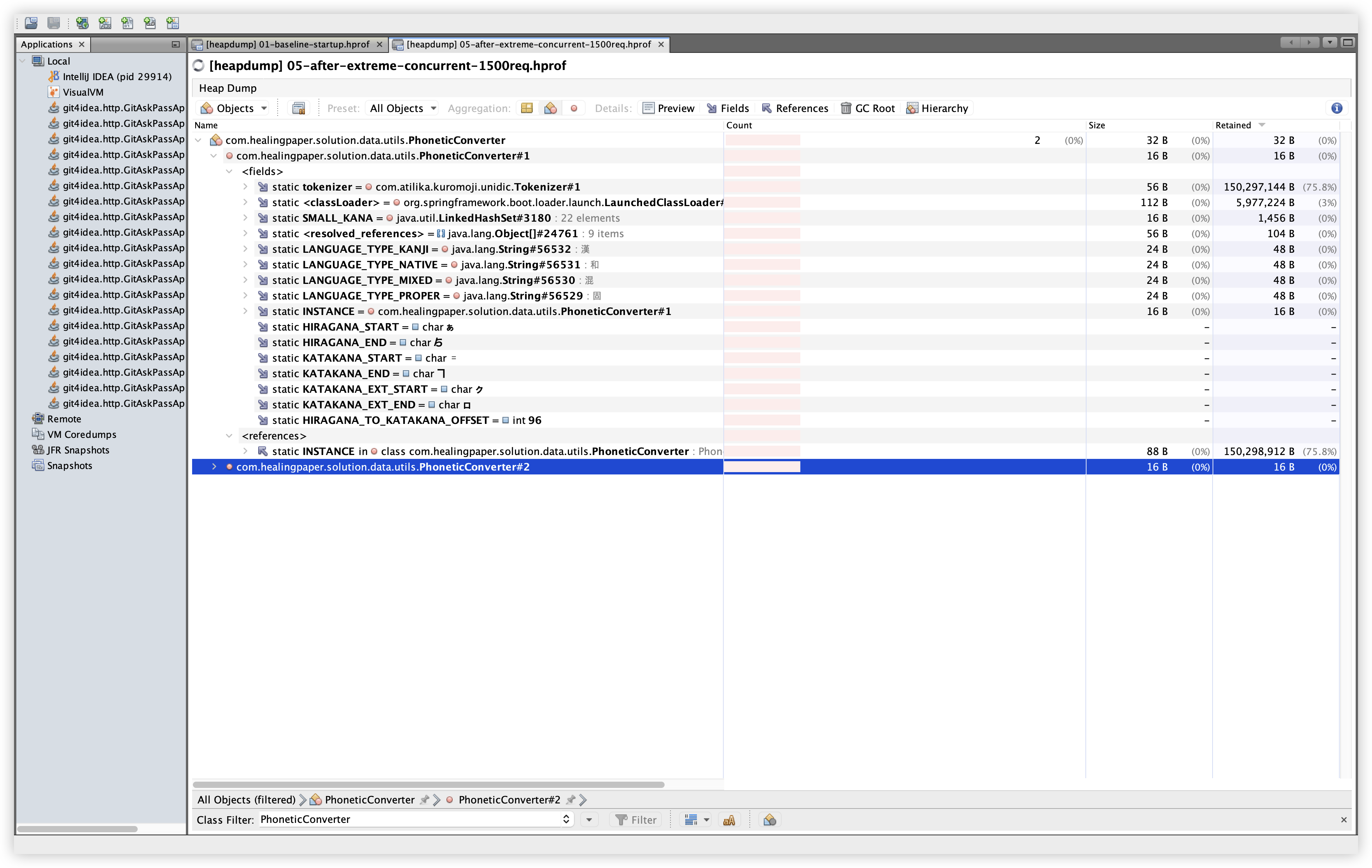The width and height of the screenshot is (1372, 868).
Task: Switch to 01-baseline-startup.hprof tab
Action: 287,44
